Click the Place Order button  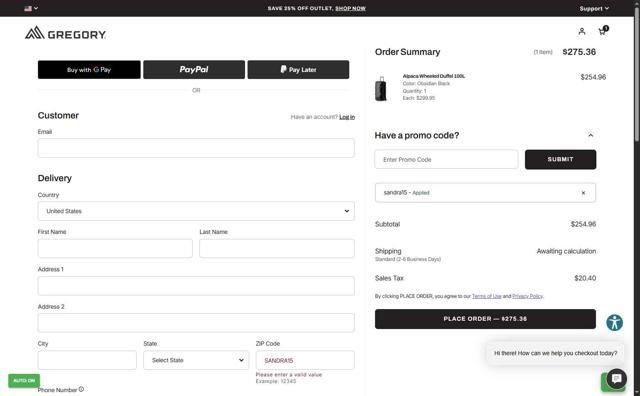485,319
